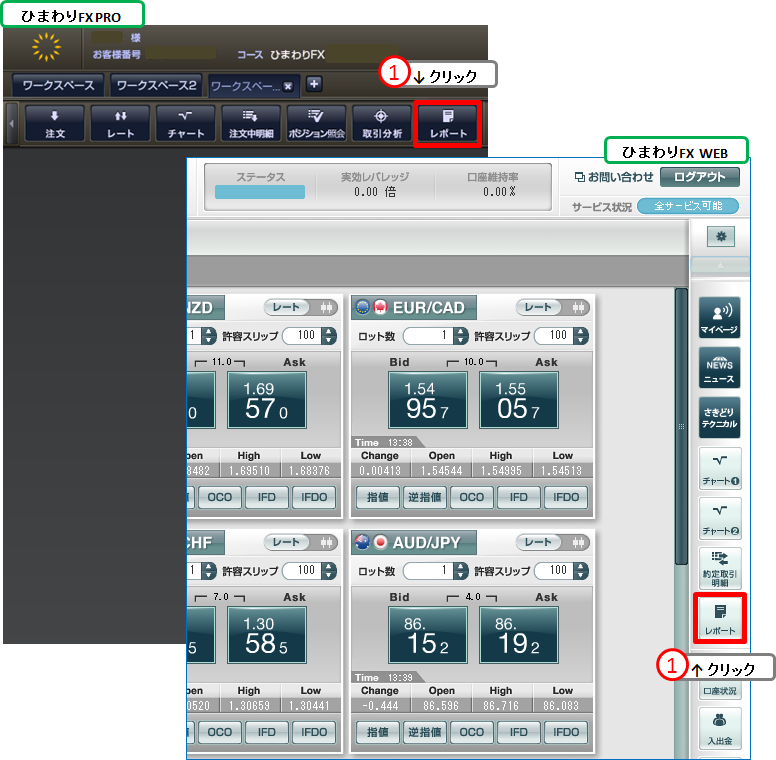Open 入出金 in the FX WEB sidebar

[720, 728]
